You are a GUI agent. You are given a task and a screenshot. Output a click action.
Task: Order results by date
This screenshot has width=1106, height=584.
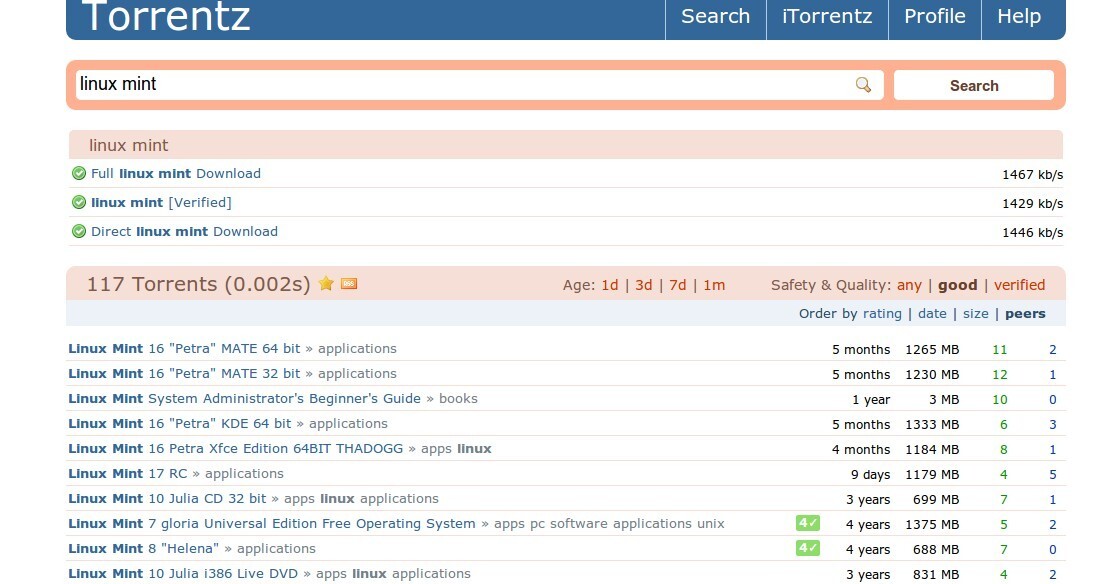(931, 314)
